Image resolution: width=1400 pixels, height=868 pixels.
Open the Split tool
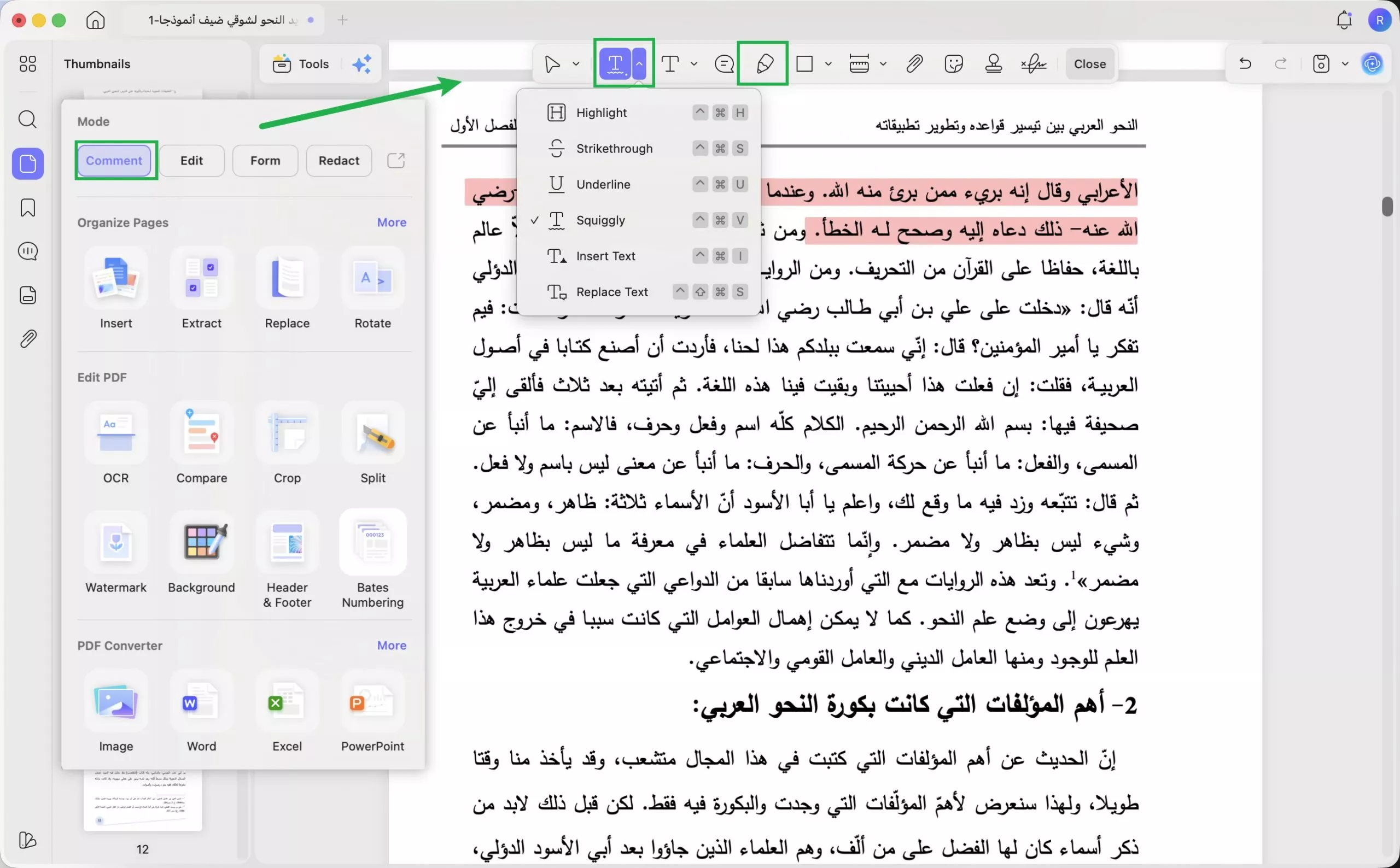372,443
